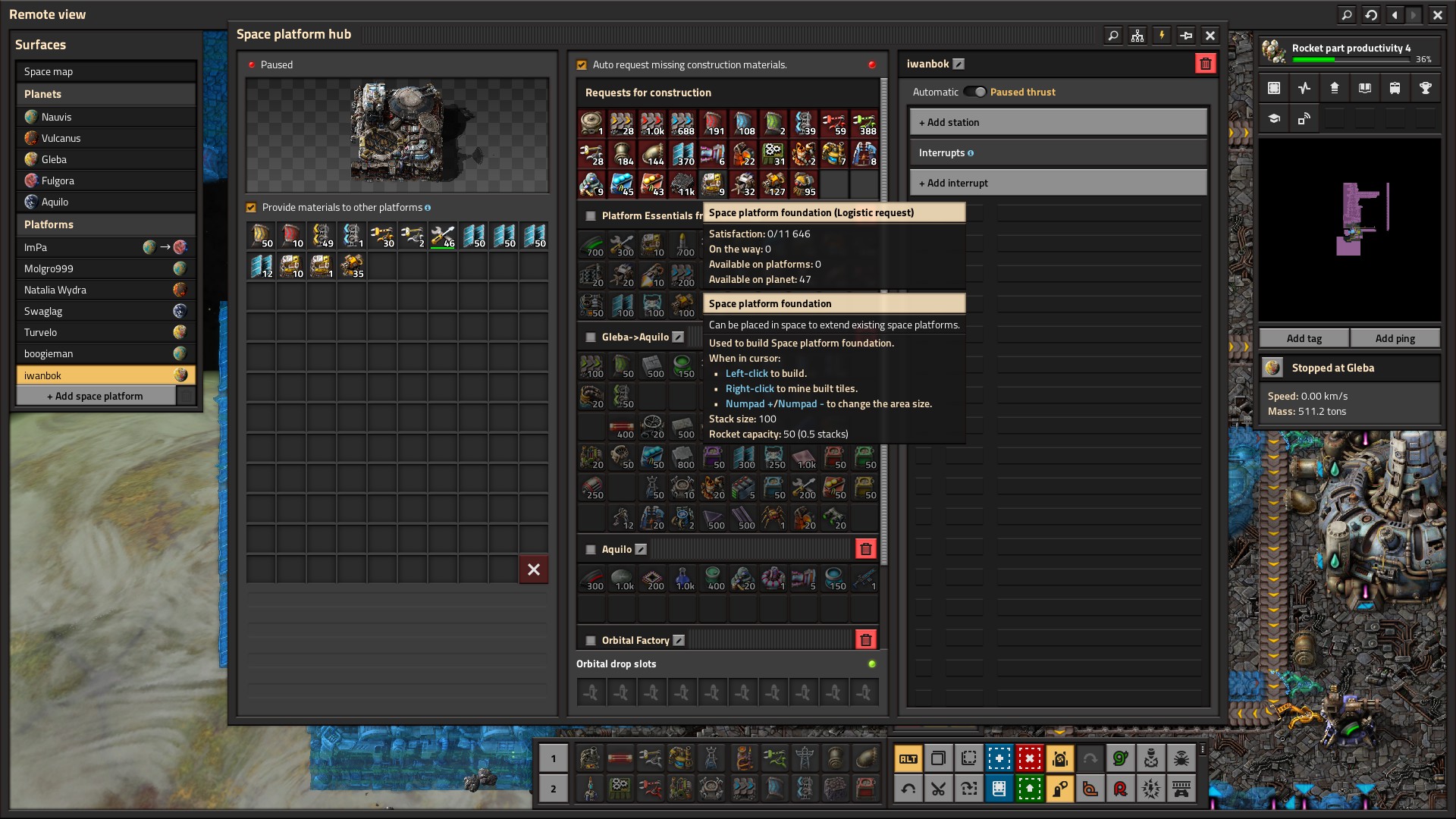1456x819 pixels.
Task: Edit the Gleba->Aquilo group name with pencil icon
Action: pos(678,337)
